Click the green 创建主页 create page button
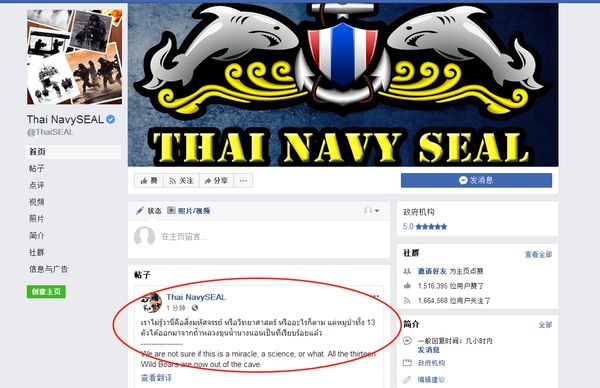Image resolution: width=600 pixels, height=388 pixels. (46, 292)
